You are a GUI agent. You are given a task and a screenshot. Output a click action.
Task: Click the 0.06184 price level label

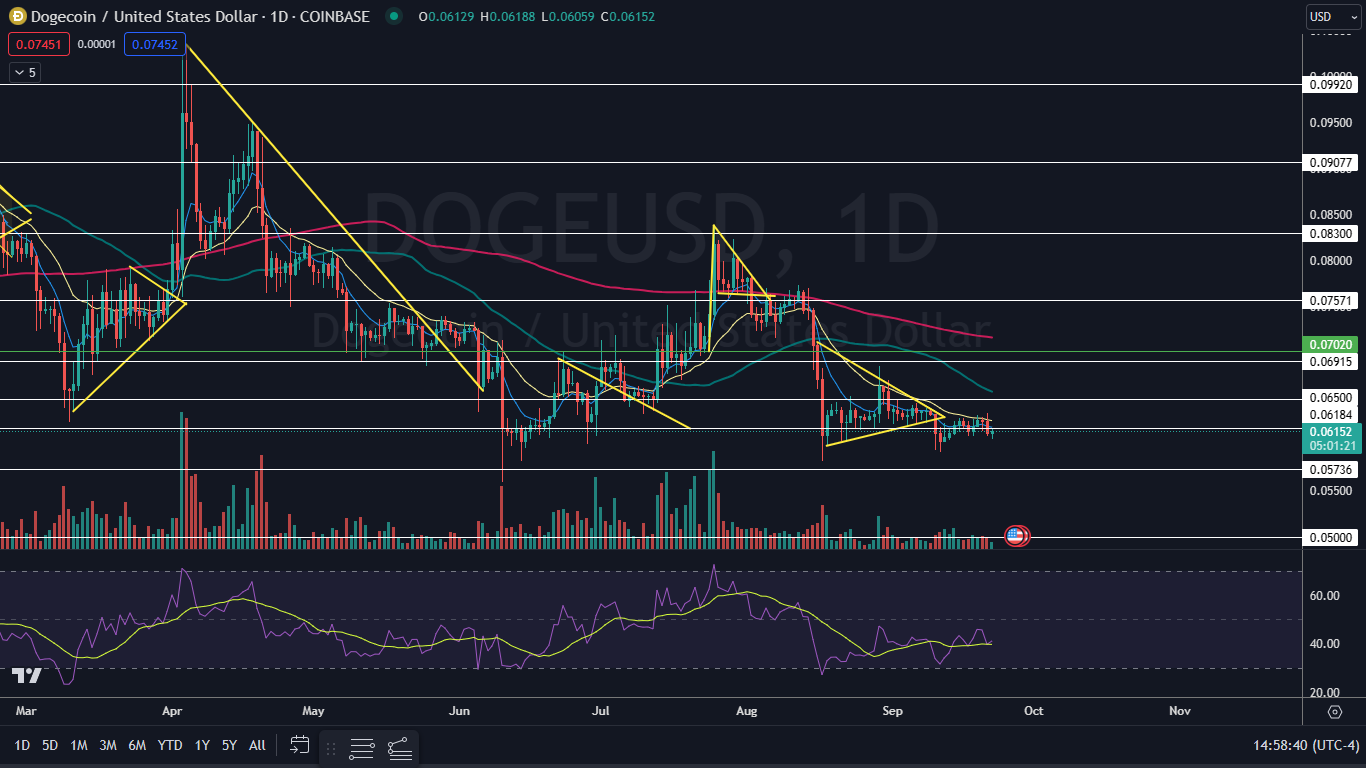1332,414
